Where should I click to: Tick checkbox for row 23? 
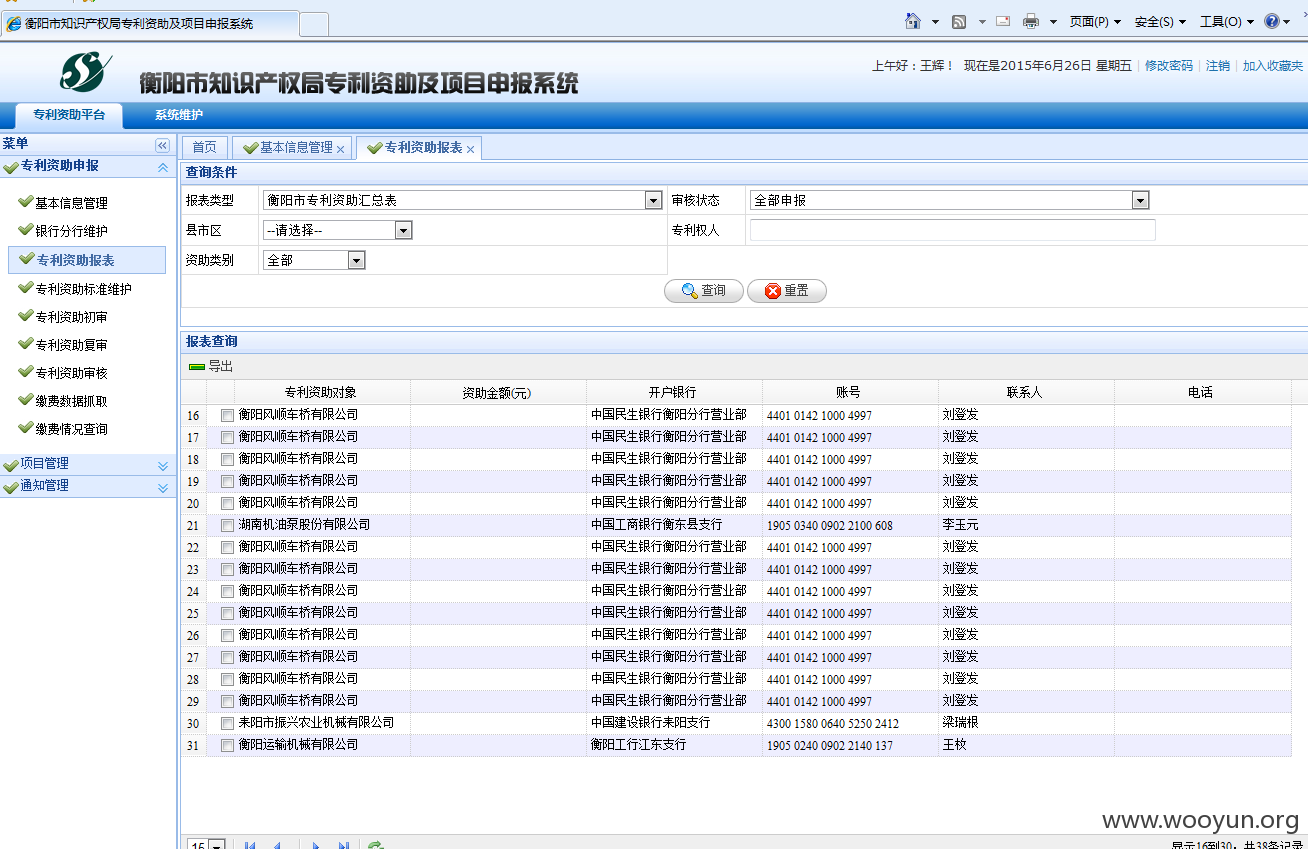point(227,569)
